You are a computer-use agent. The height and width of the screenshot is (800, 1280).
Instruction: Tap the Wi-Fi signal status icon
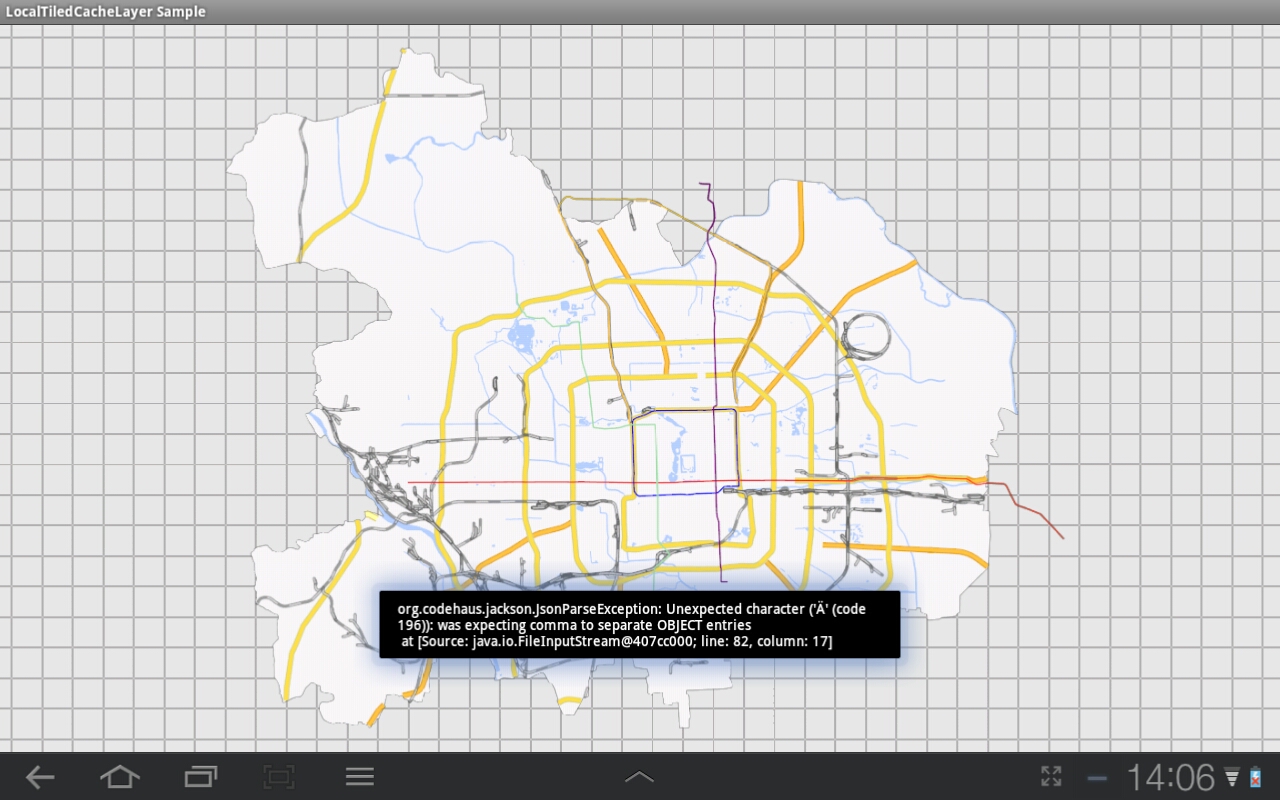(1232, 778)
